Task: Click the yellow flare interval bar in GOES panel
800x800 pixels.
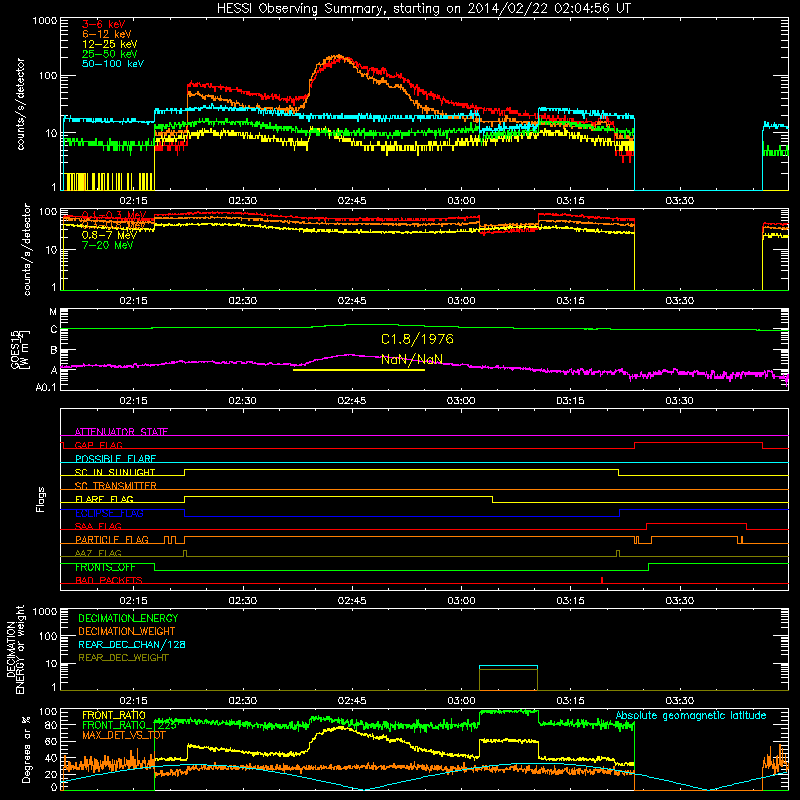Action: pyautogui.click(x=359, y=370)
